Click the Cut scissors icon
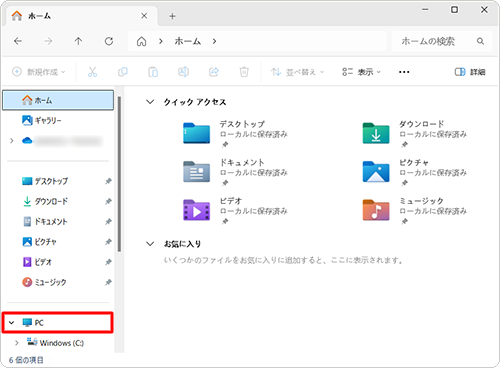This screenshot has height=368, width=500. coord(92,72)
